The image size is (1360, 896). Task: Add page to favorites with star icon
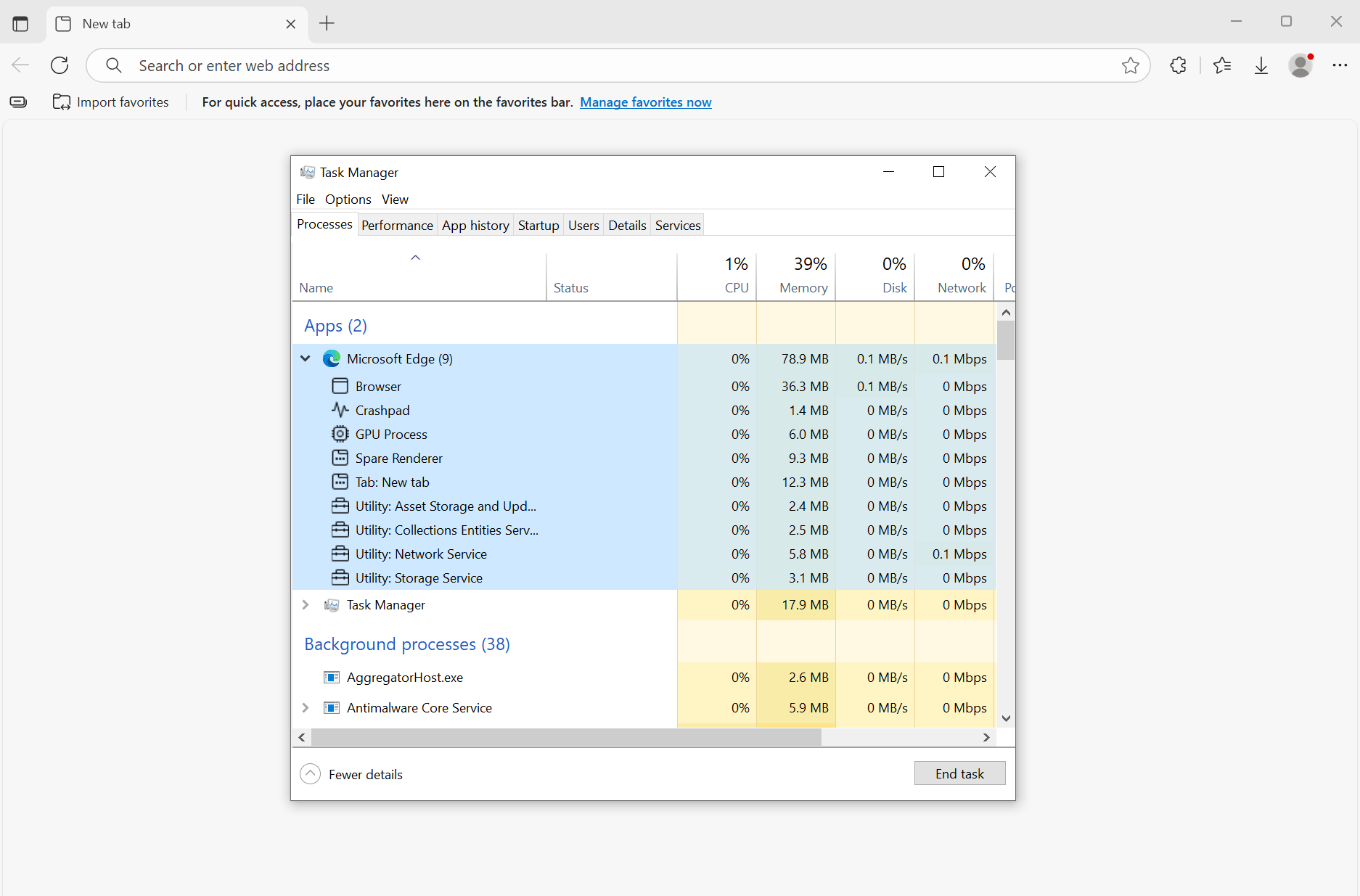click(x=1130, y=66)
